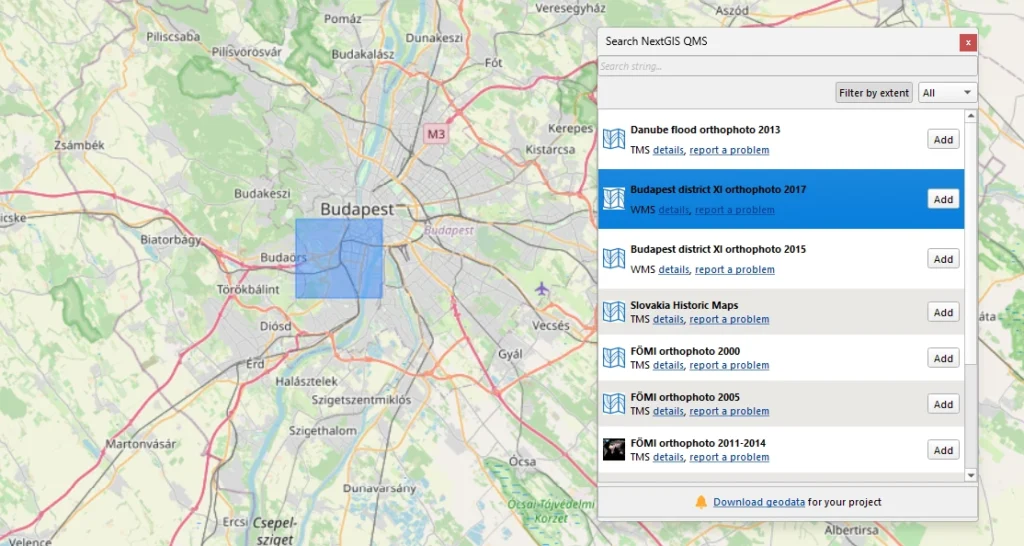
Task: Click the blue extent rectangle on the map
Action: point(339,258)
